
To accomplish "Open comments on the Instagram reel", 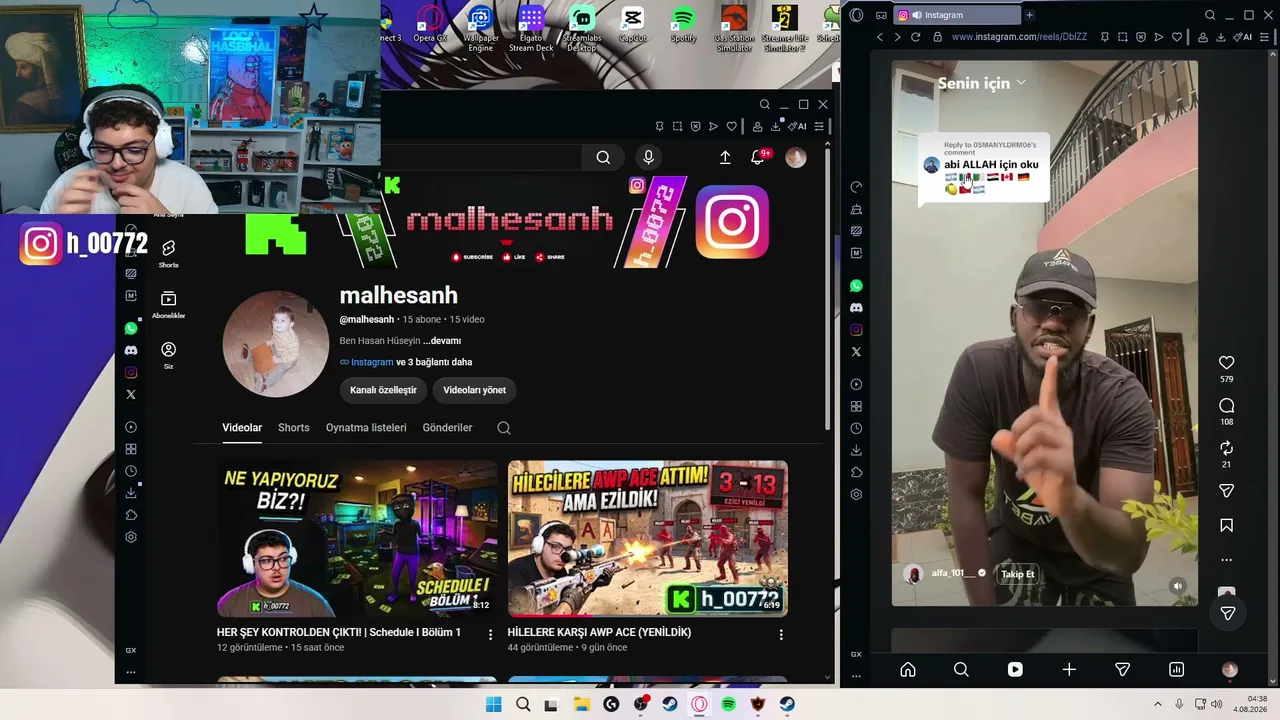I will tap(1226, 405).
